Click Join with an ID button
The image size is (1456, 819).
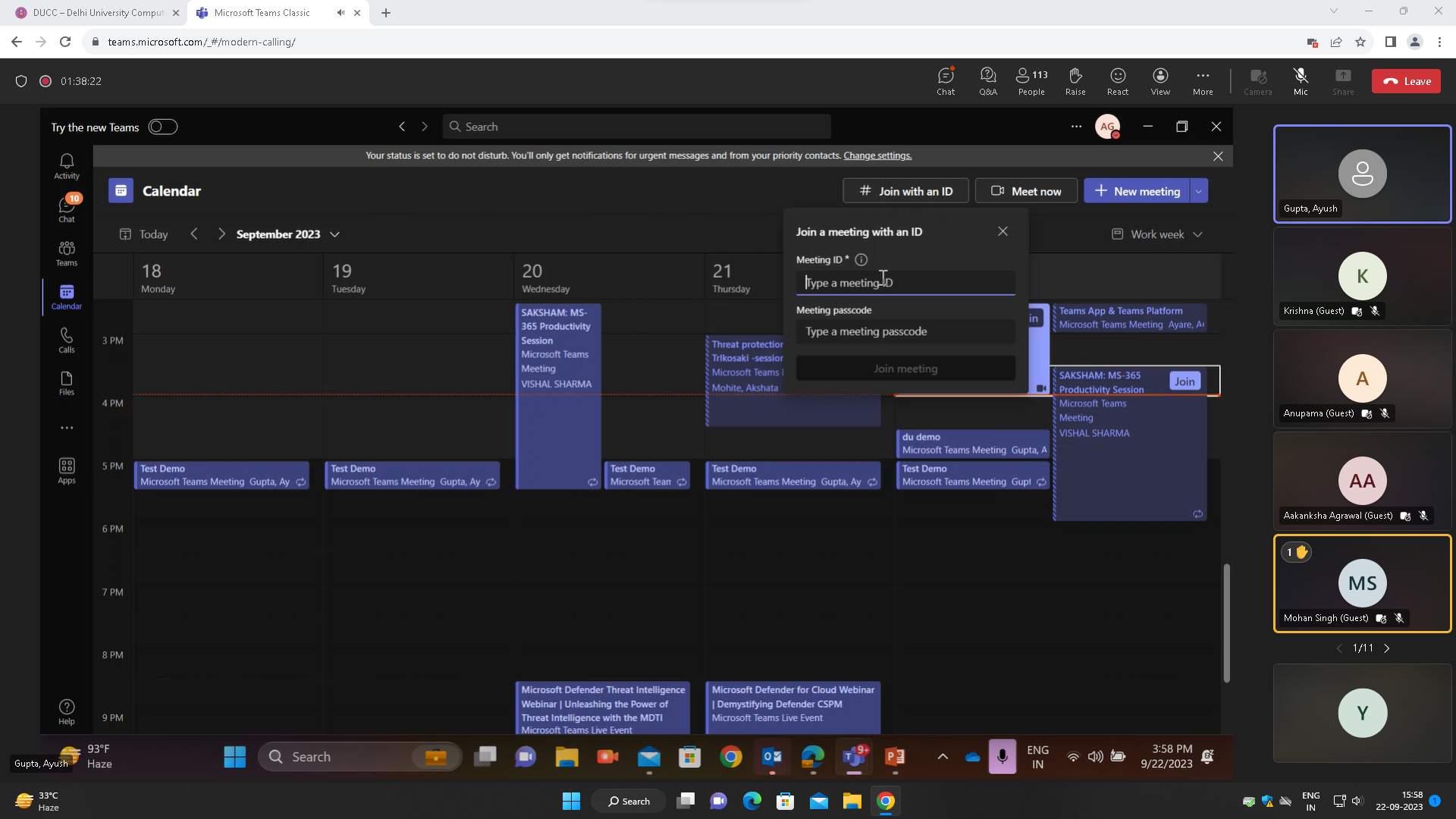(905, 191)
